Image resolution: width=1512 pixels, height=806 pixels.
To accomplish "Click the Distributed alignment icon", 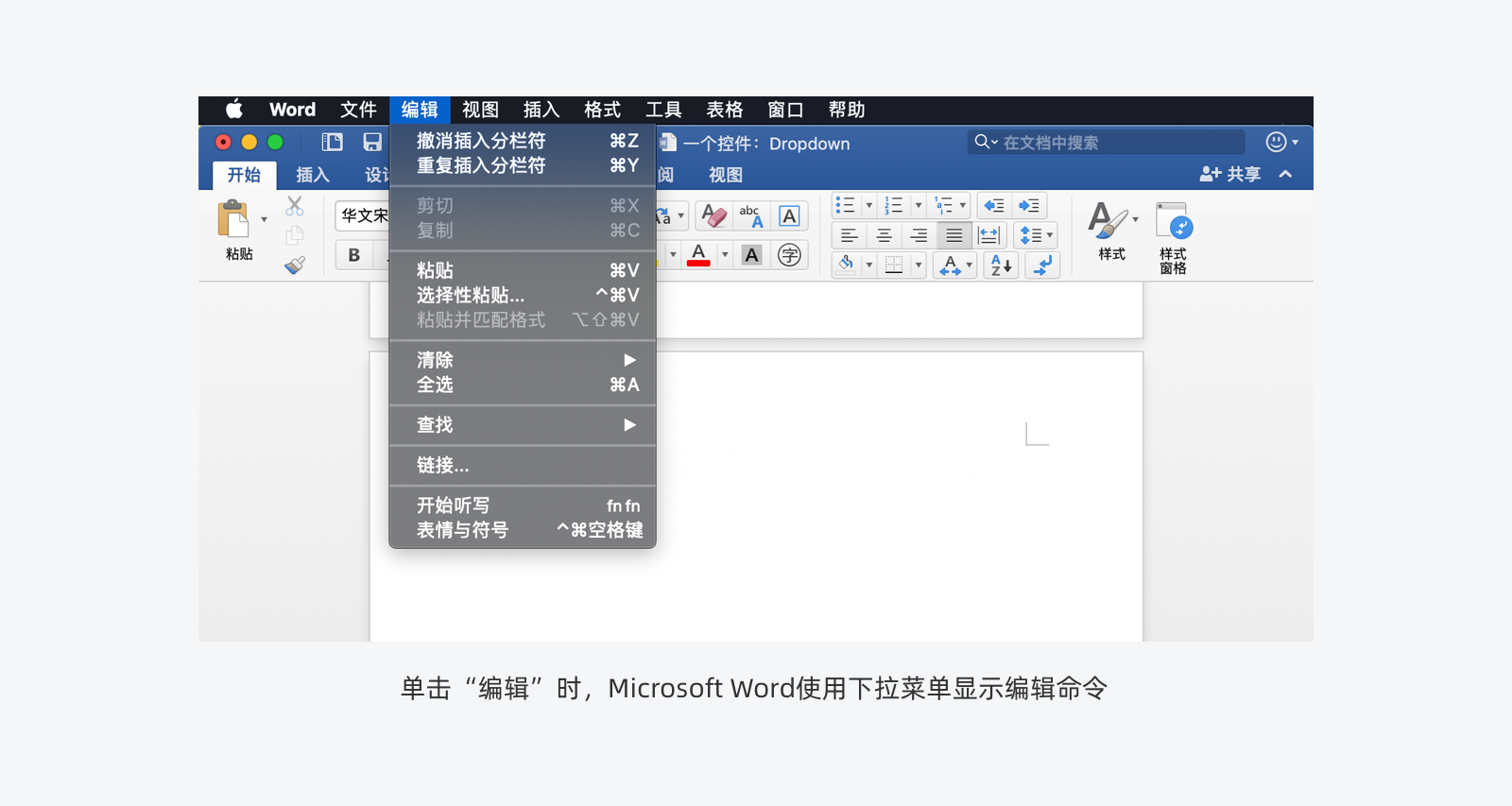I will point(989,235).
